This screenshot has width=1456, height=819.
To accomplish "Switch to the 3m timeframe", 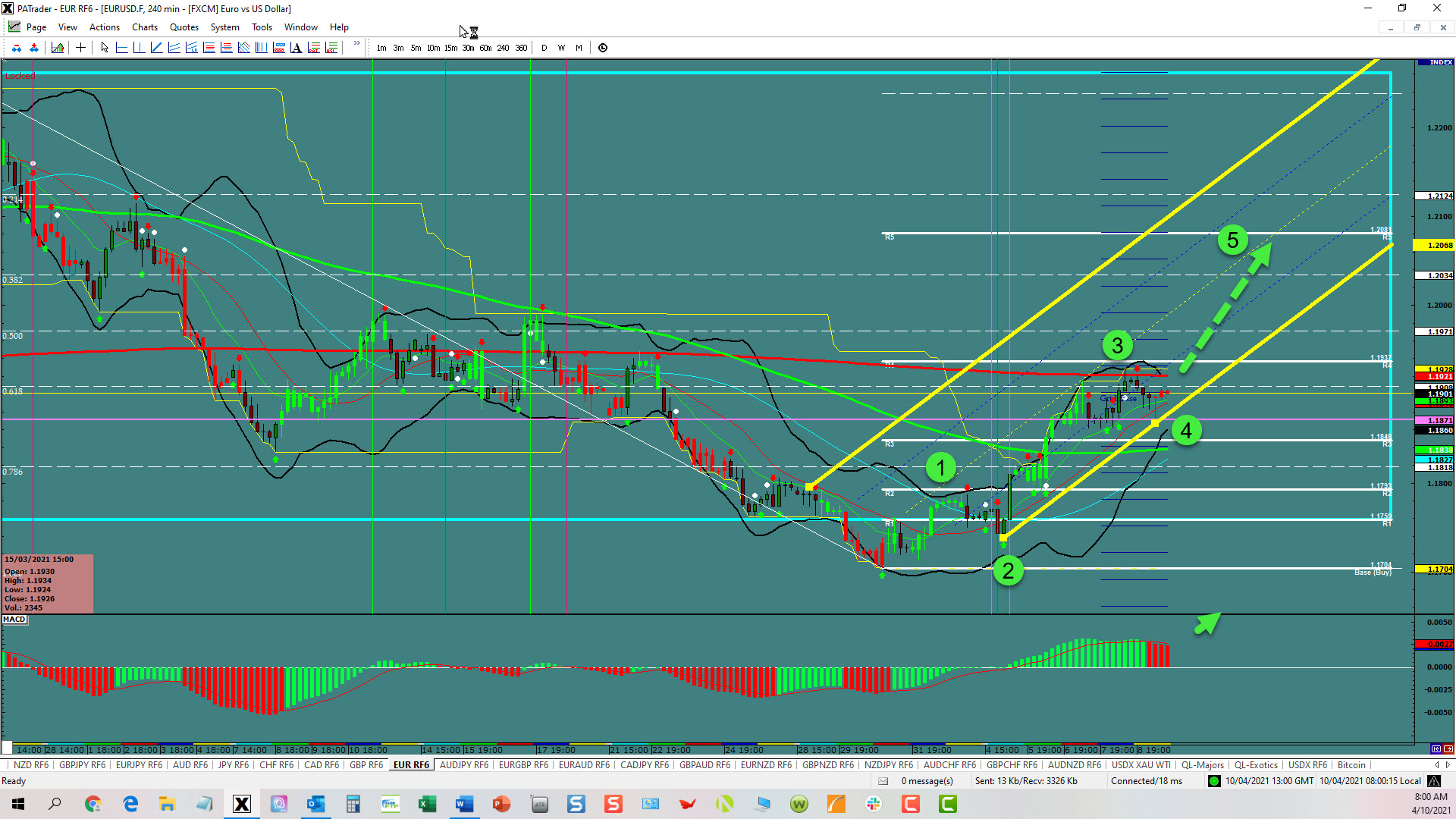I will point(399,48).
